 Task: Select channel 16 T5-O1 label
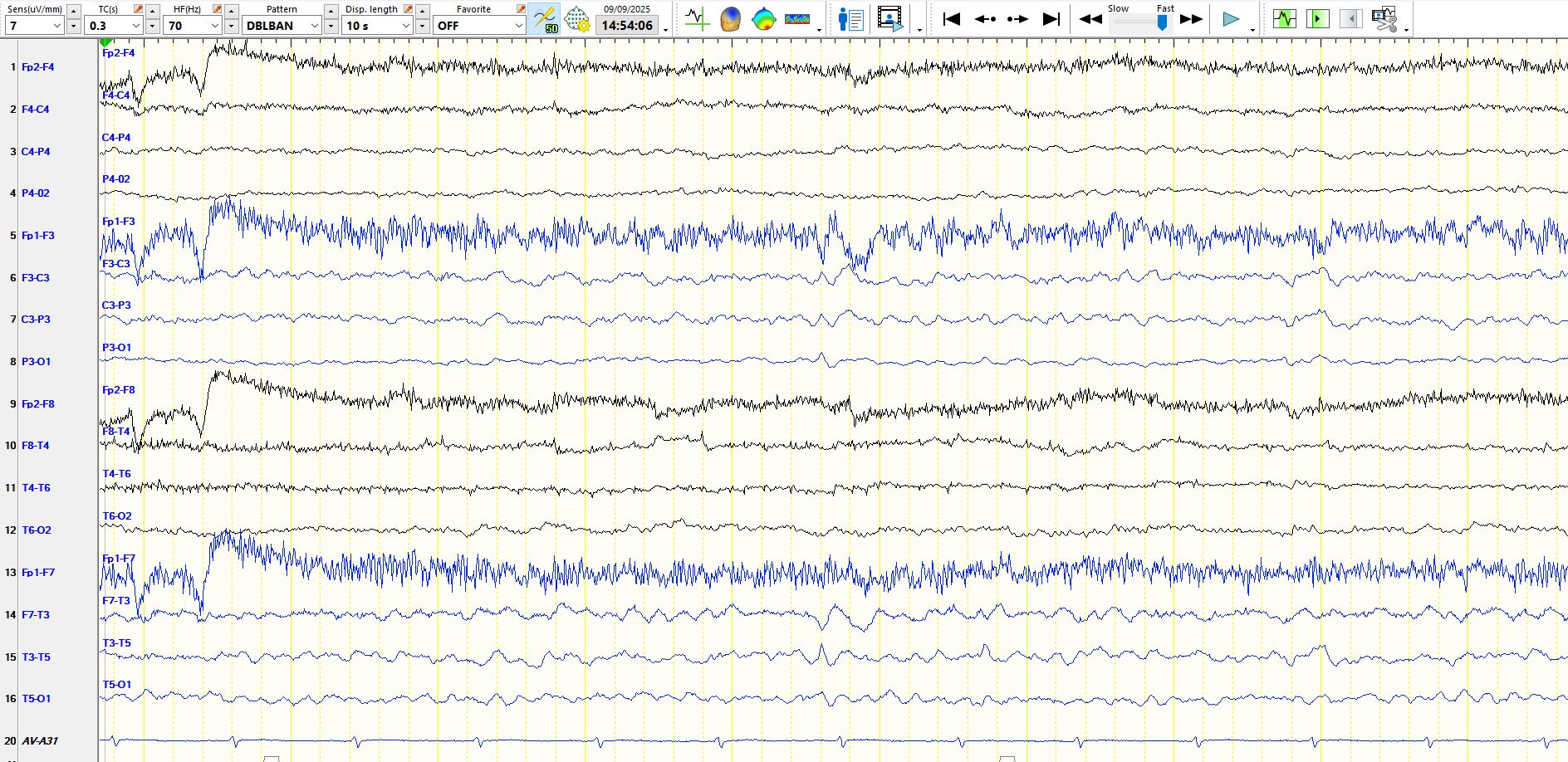coord(36,699)
